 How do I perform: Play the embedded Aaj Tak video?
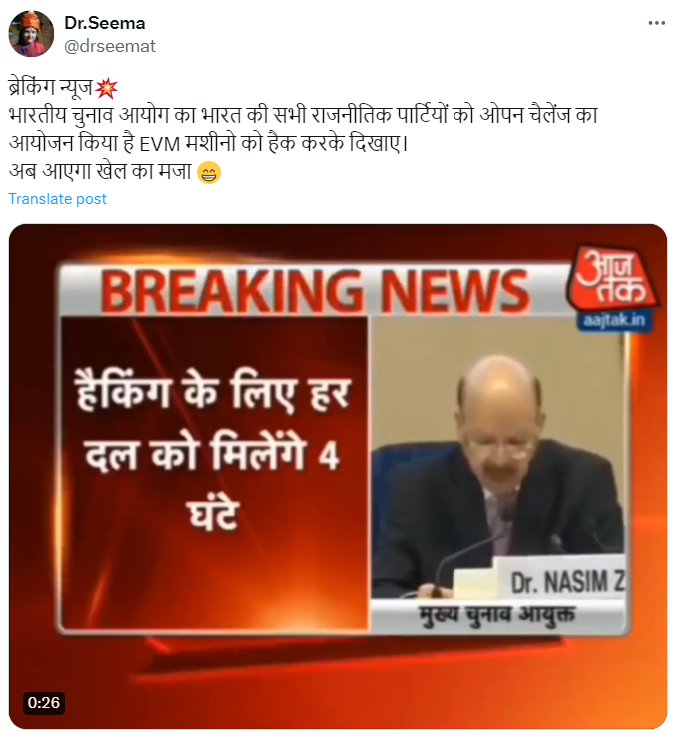click(338, 476)
